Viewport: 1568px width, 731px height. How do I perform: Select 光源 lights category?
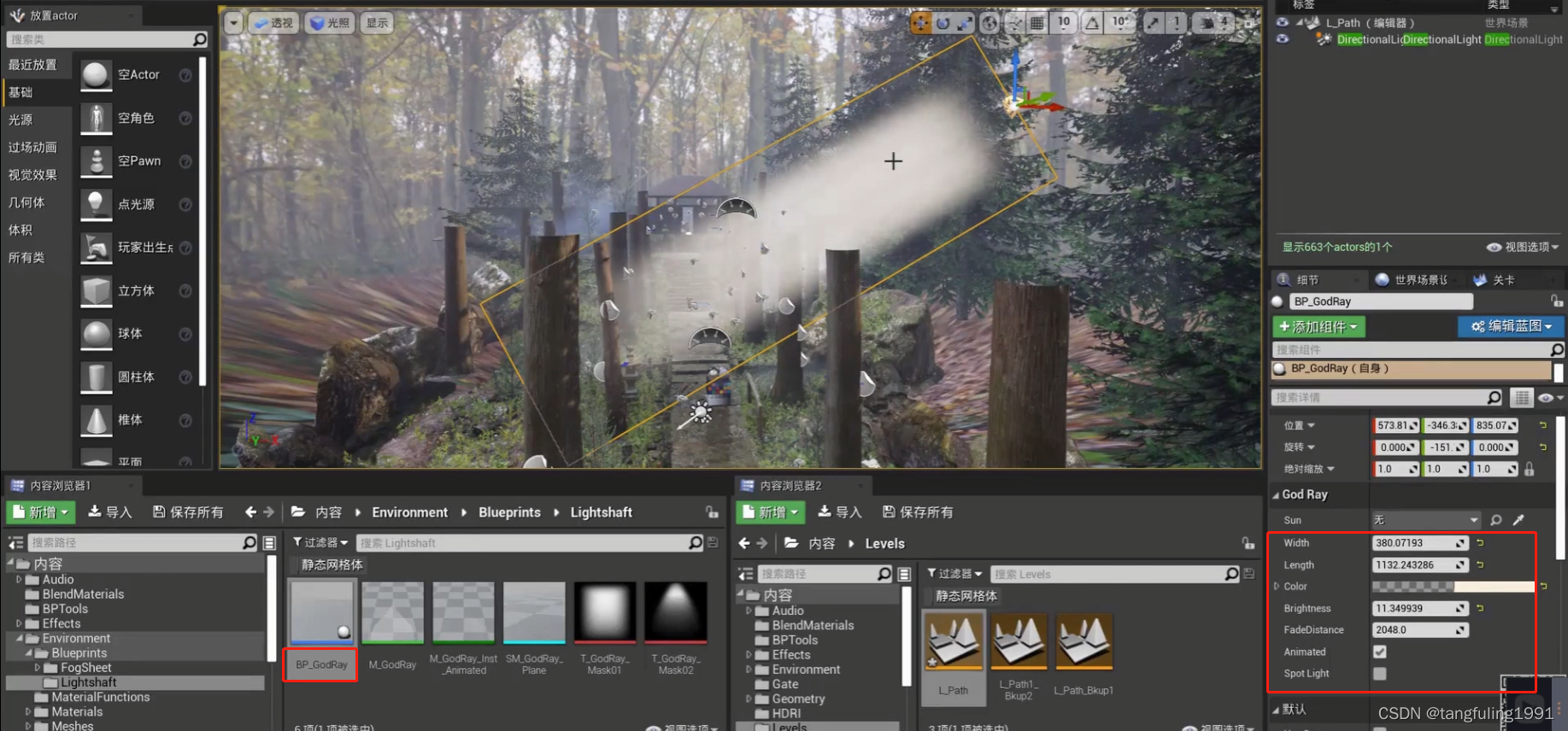coord(21,120)
